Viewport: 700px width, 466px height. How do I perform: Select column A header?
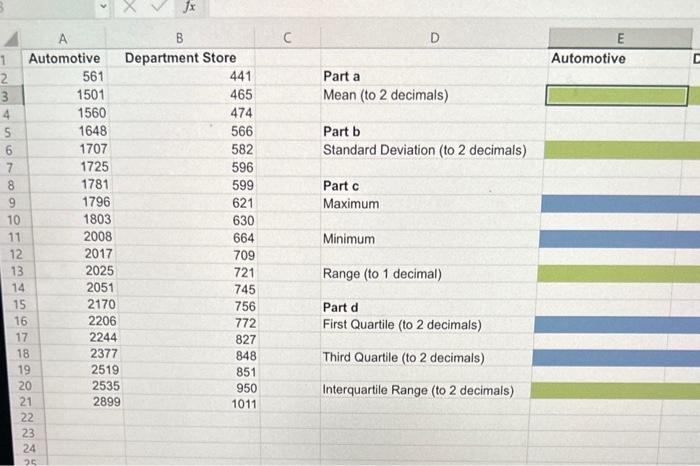point(63,39)
